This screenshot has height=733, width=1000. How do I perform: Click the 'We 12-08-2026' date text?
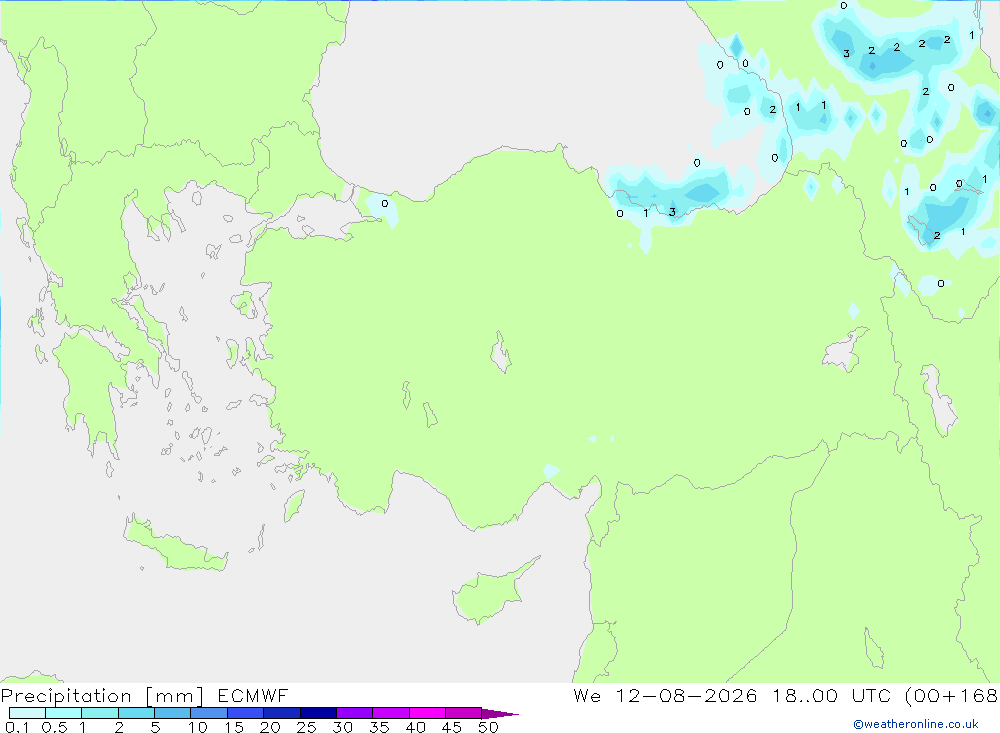[665, 696]
